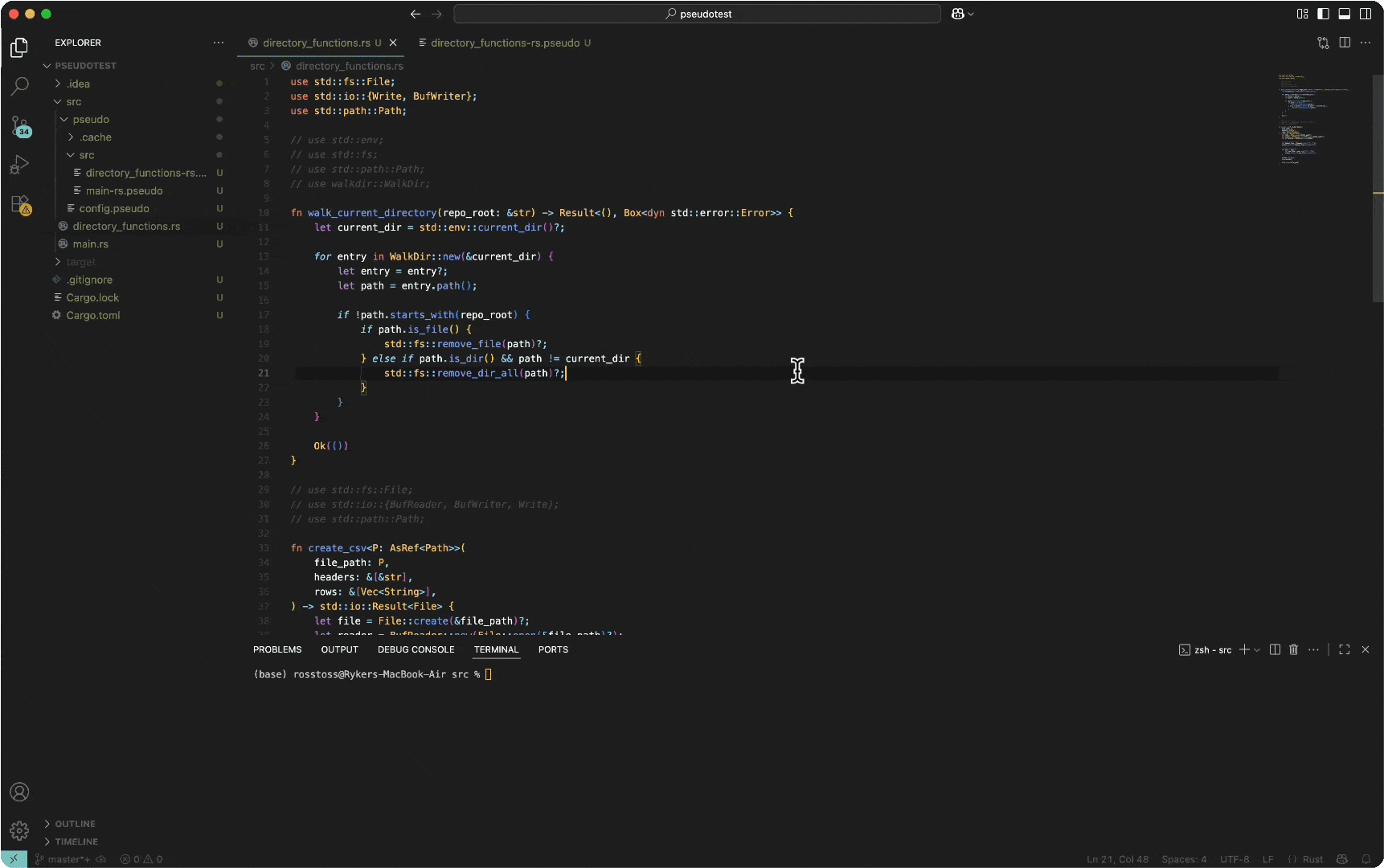Image resolution: width=1384 pixels, height=868 pixels.
Task: Toggle the primary sidebar visibility
Action: point(1323,14)
